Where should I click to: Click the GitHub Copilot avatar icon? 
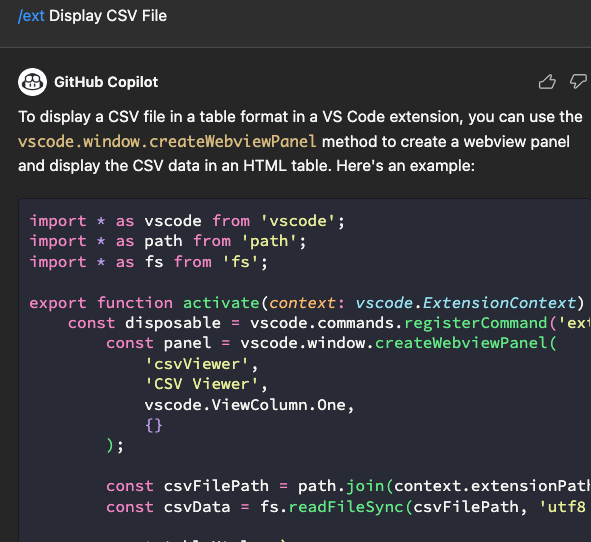[x=32, y=82]
